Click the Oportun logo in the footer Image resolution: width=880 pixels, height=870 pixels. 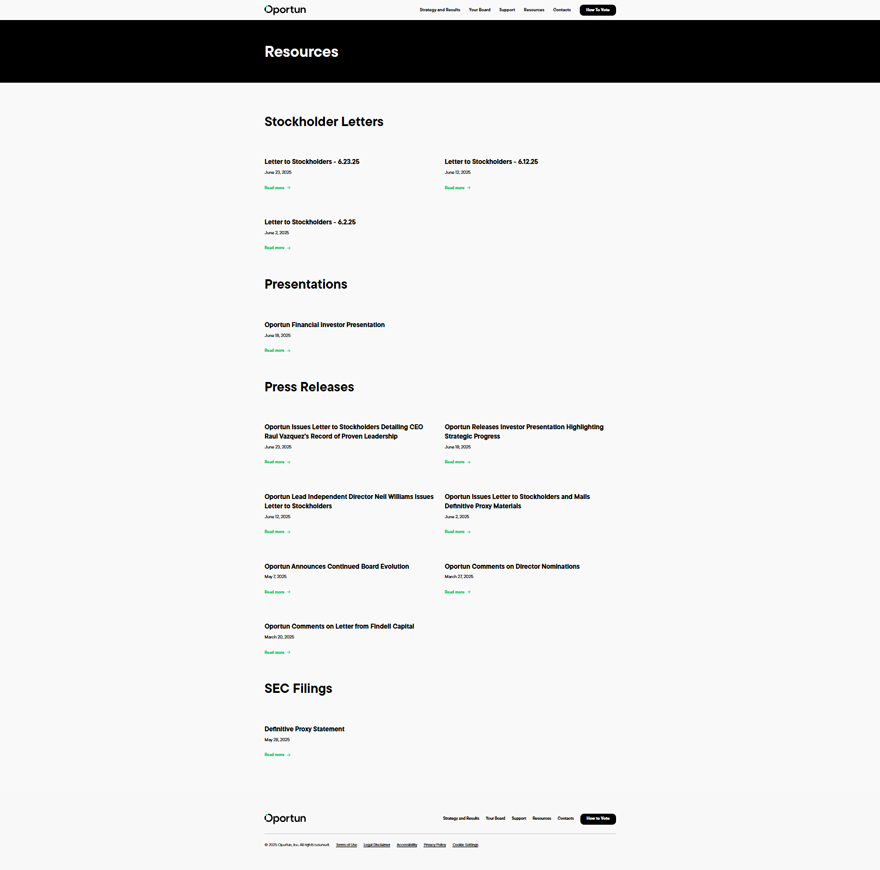285,818
